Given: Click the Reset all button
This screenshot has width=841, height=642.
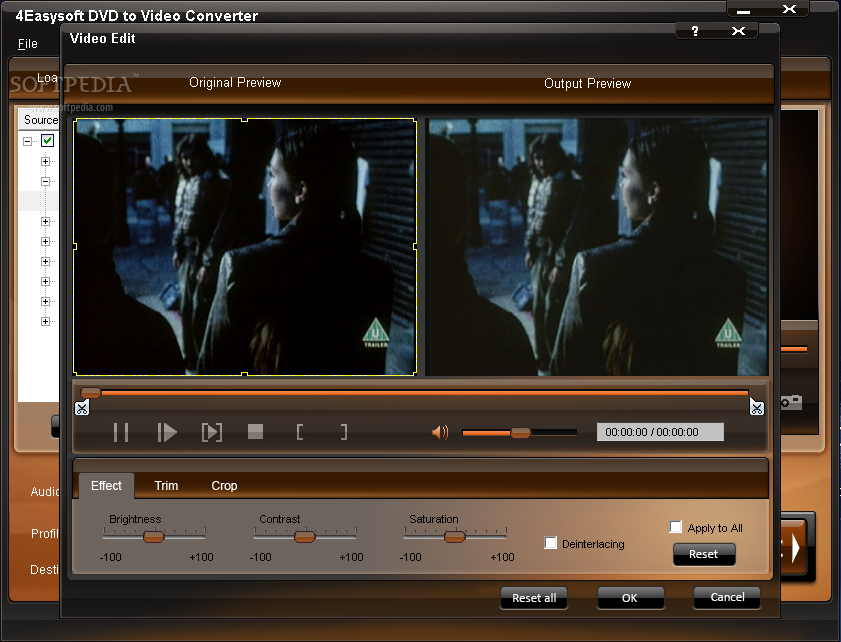Looking at the screenshot, I should pos(534,598).
